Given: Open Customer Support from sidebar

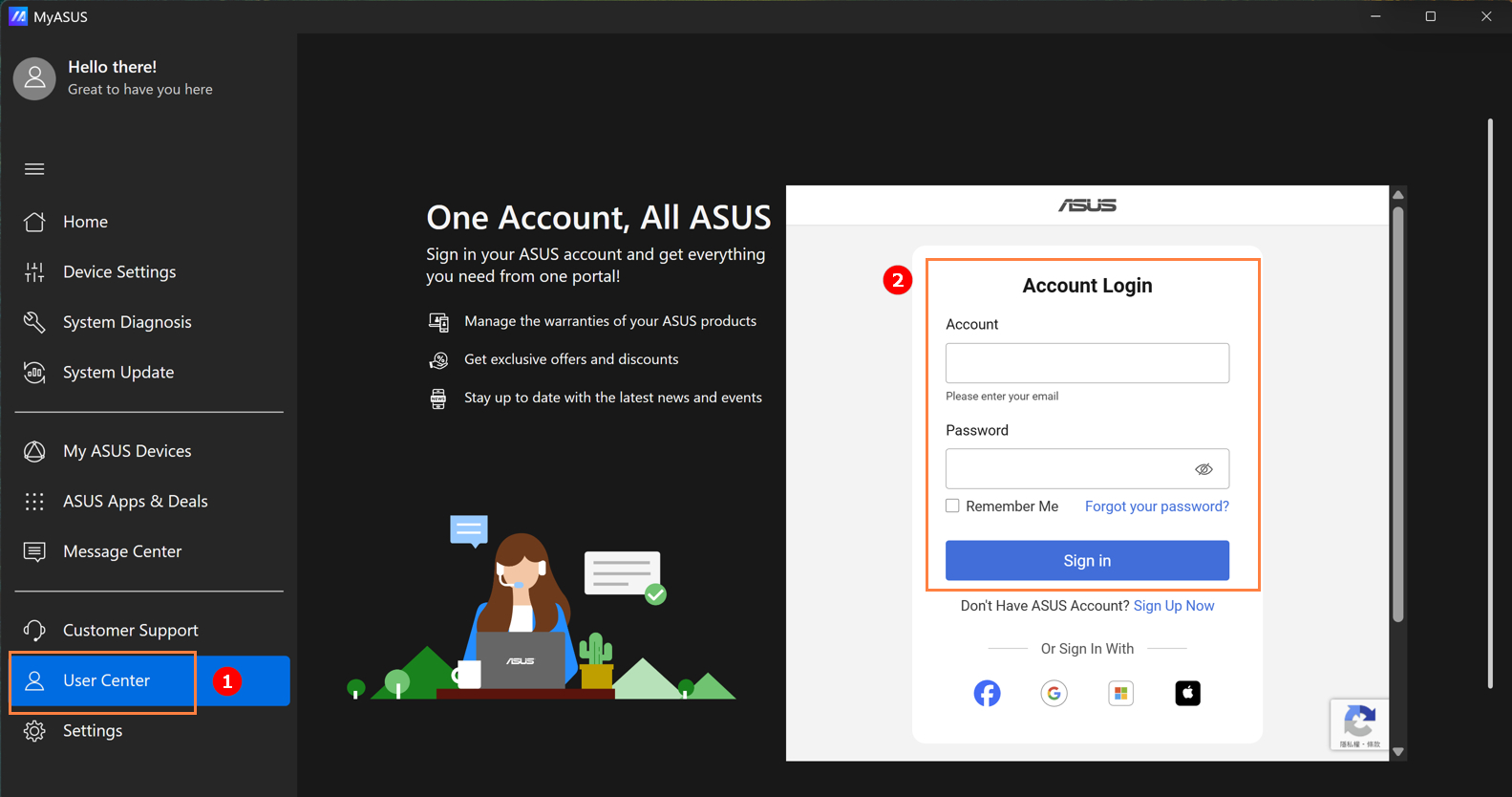Looking at the screenshot, I should (x=130, y=630).
